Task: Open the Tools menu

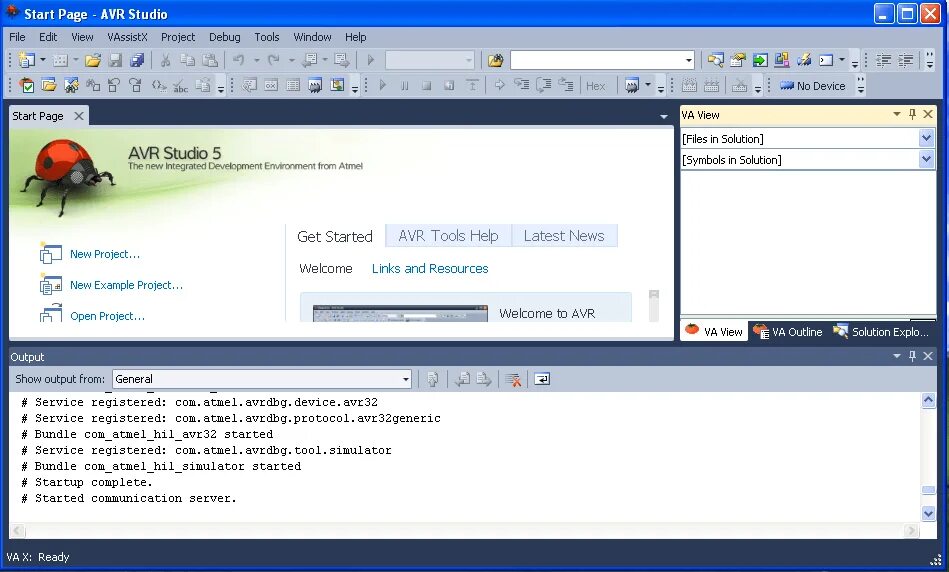Action: pyautogui.click(x=266, y=37)
